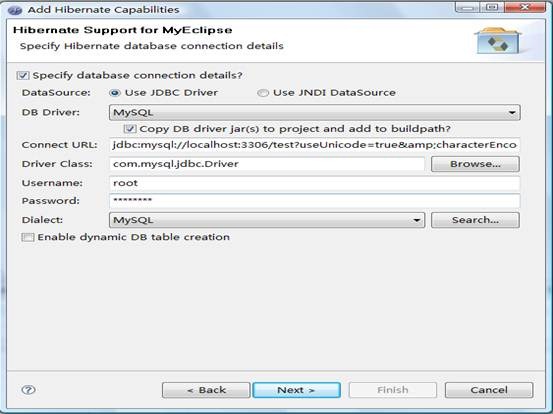Return with the Back button
This screenshot has height=414, width=553.
(x=206, y=390)
